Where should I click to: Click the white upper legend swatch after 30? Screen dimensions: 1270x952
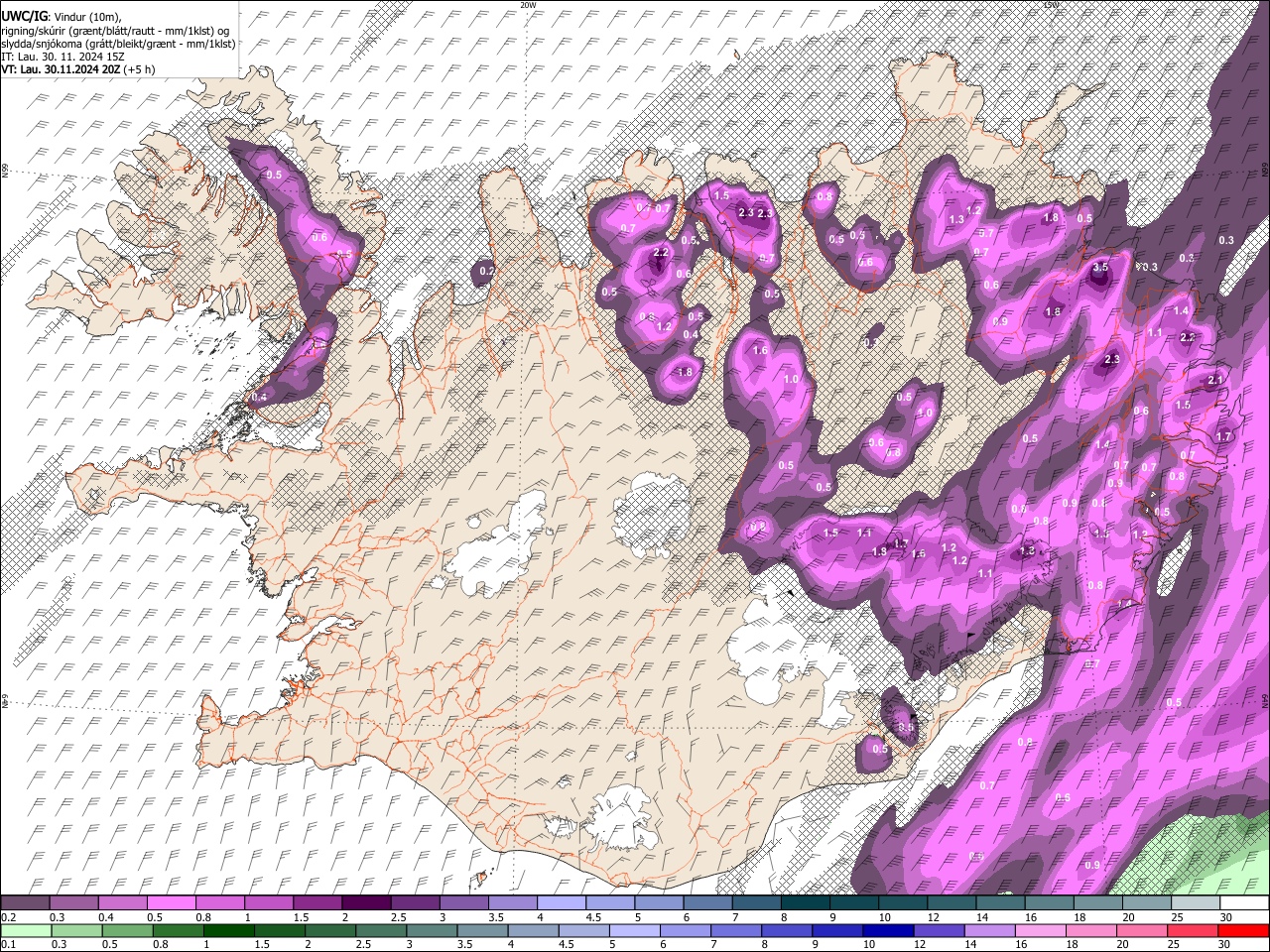tap(1244, 903)
